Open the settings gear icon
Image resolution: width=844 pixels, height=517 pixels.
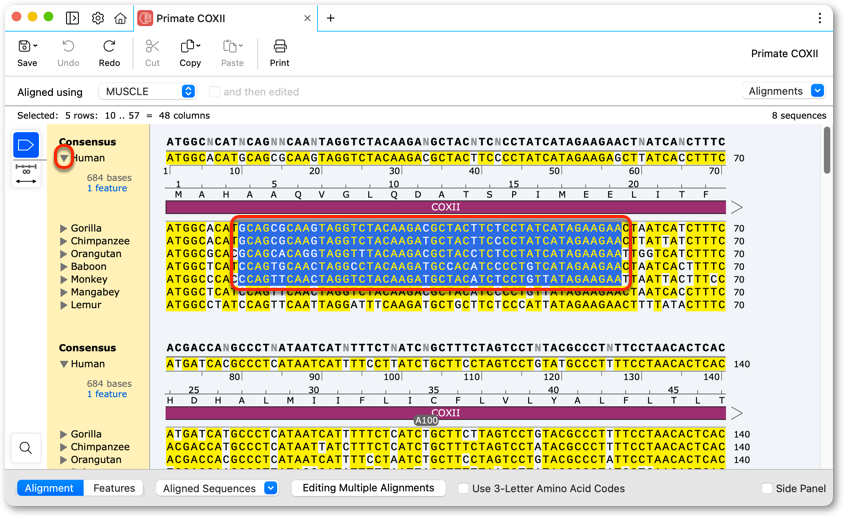98,18
